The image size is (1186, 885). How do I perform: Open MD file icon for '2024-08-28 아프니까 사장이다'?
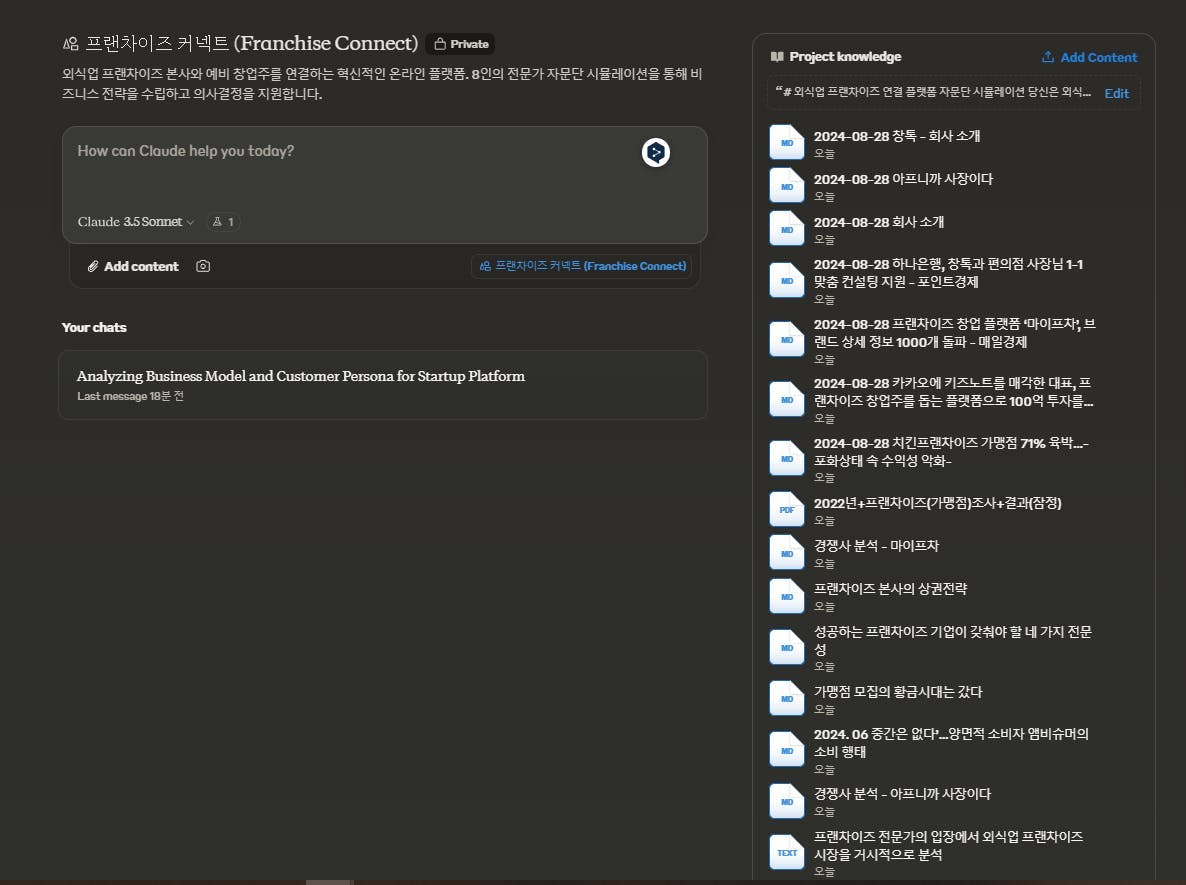click(x=787, y=186)
